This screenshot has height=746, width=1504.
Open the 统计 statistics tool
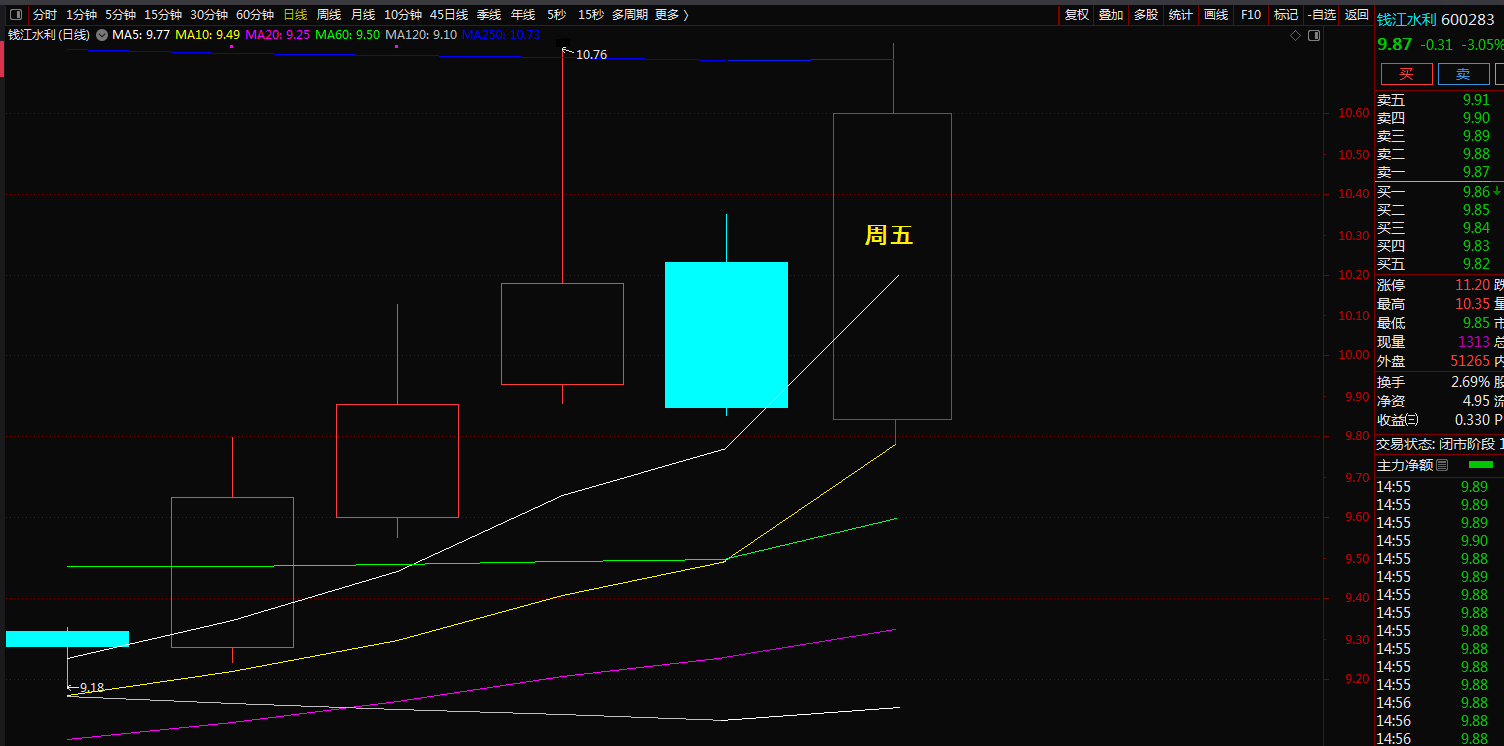(x=1181, y=15)
